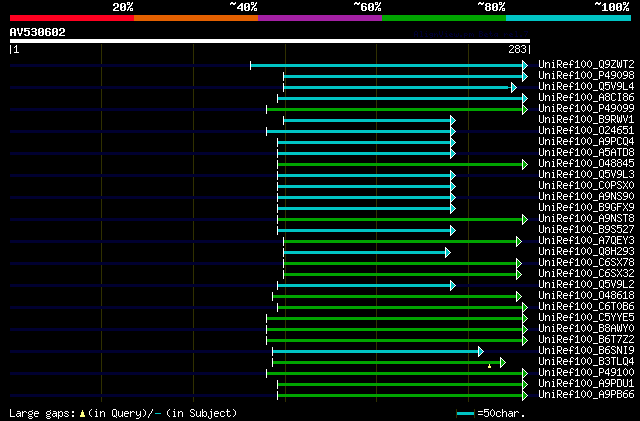Click the red 20% identity legend segment

point(72,18)
